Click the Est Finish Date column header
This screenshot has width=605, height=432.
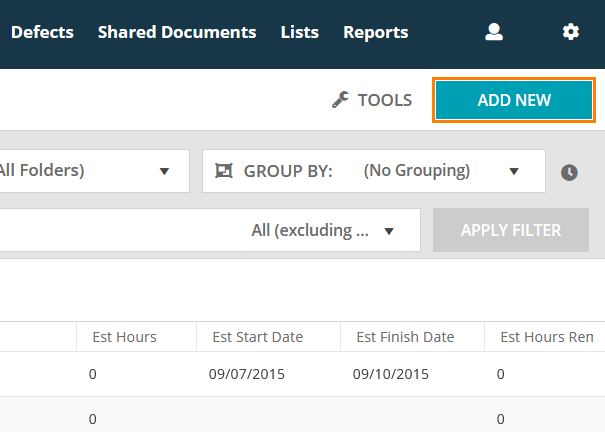pyautogui.click(x=405, y=337)
